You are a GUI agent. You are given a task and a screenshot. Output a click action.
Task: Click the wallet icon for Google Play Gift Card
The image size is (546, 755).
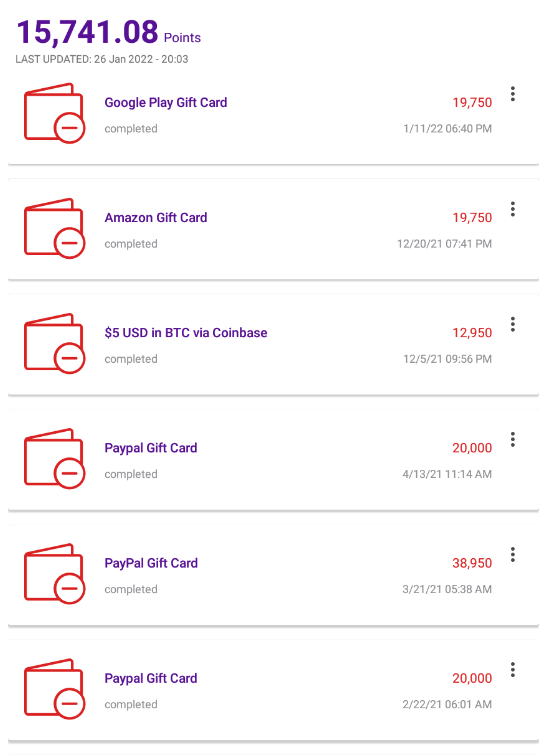coord(54,114)
